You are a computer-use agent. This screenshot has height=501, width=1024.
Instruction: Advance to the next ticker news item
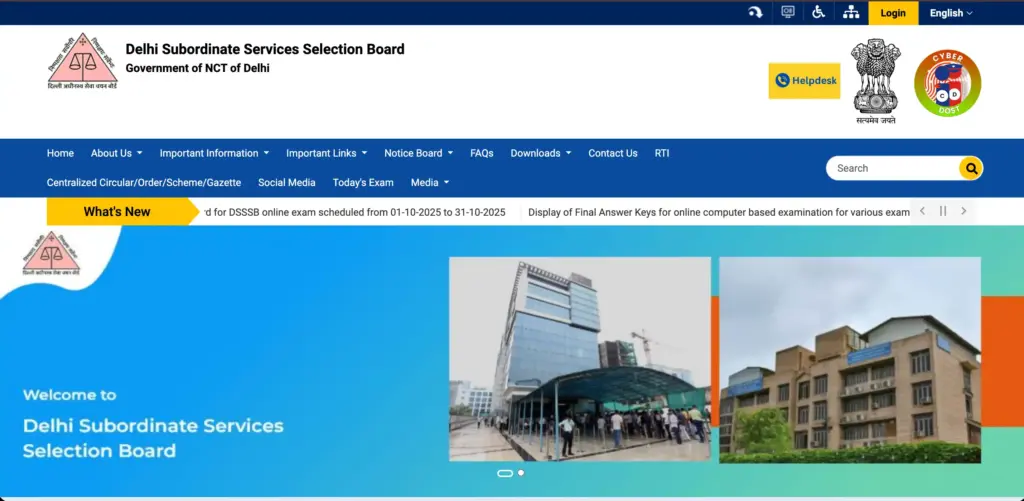pos(963,211)
